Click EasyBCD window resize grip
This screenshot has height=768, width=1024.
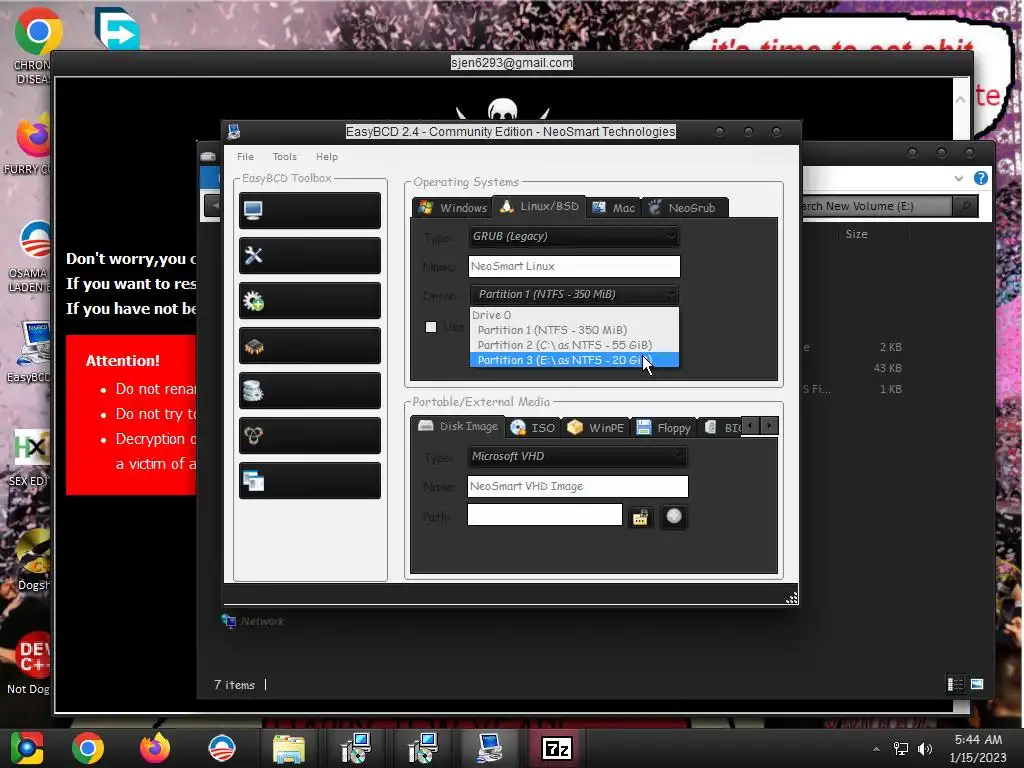[x=792, y=598]
